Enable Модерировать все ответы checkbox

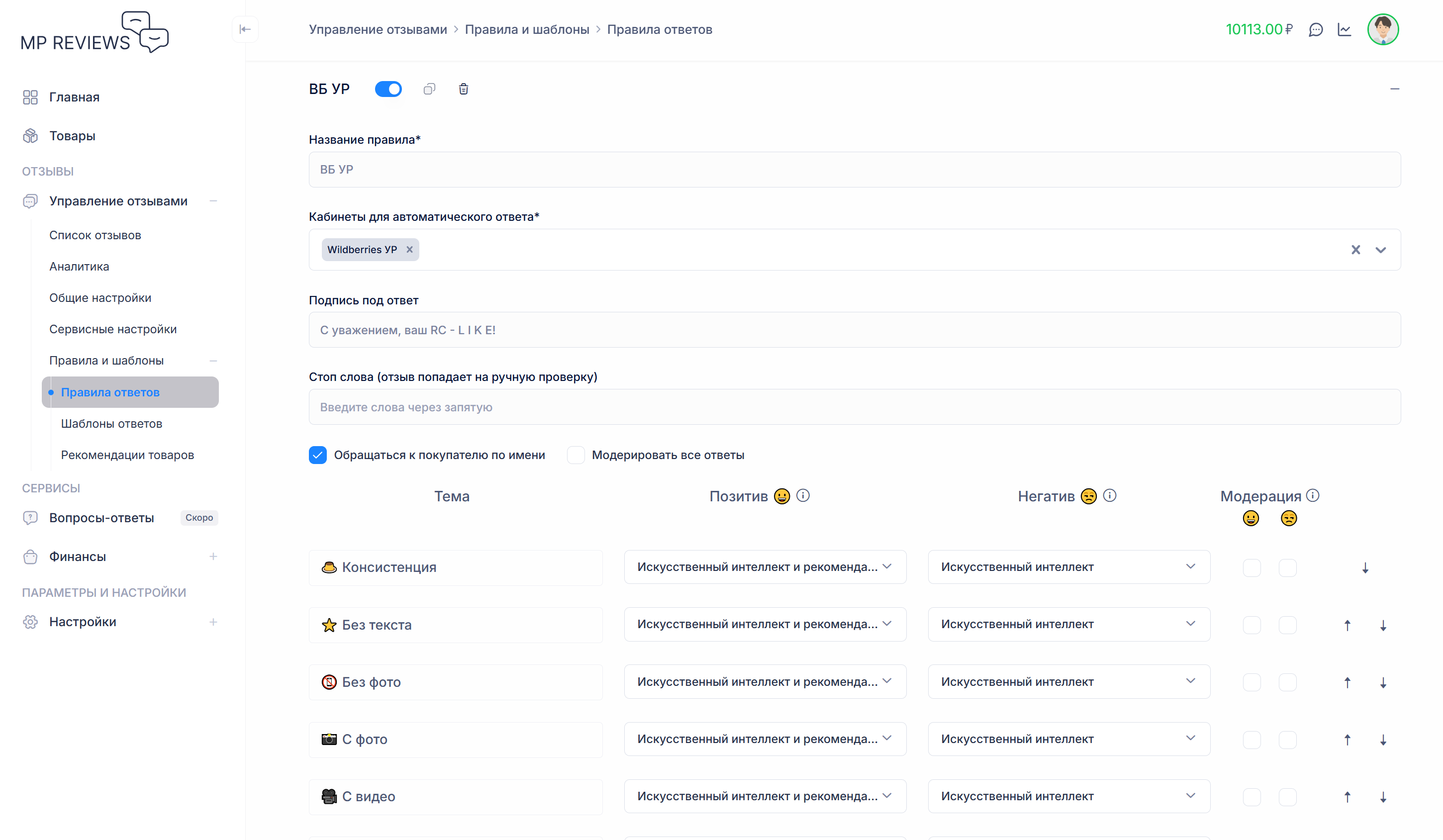pos(576,455)
